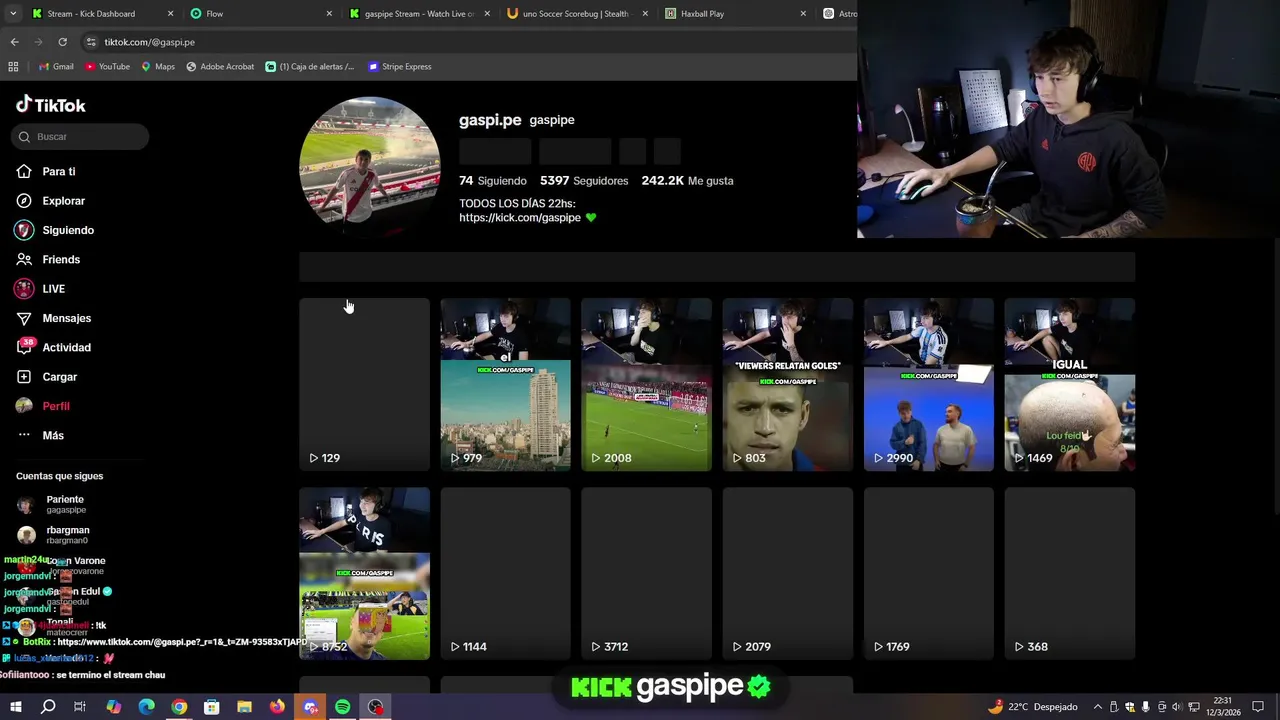Viewport: 1280px width, 720px height.
Task: Open the video with 368 views
Action: click(x=1069, y=573)
